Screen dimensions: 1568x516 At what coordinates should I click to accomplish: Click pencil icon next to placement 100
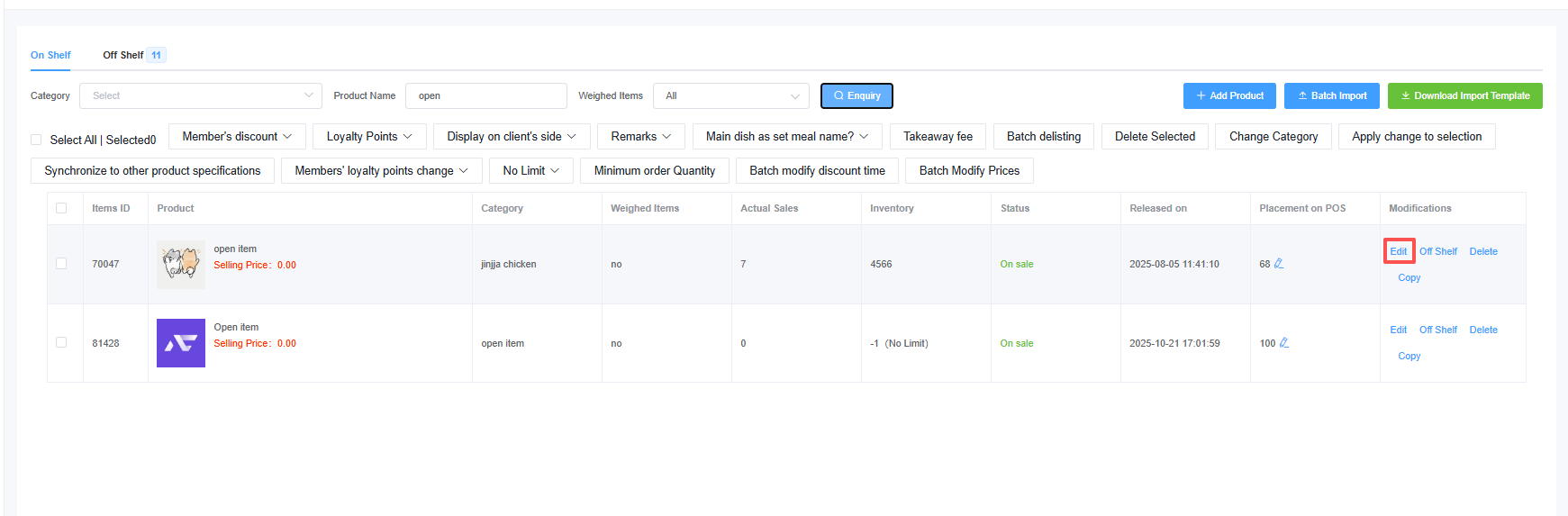(1284, 343)
